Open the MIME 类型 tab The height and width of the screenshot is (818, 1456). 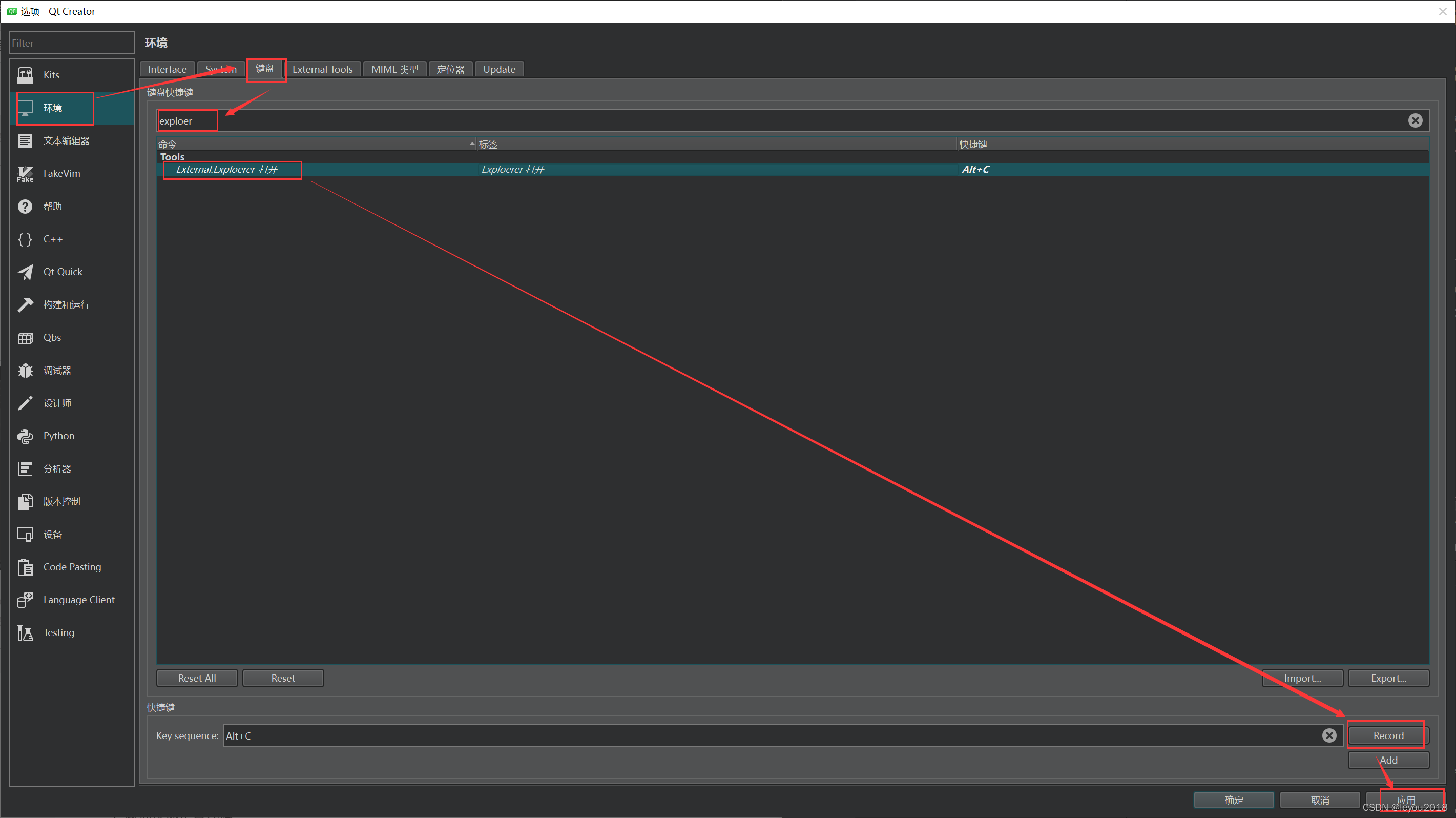[x=394, y=69]
